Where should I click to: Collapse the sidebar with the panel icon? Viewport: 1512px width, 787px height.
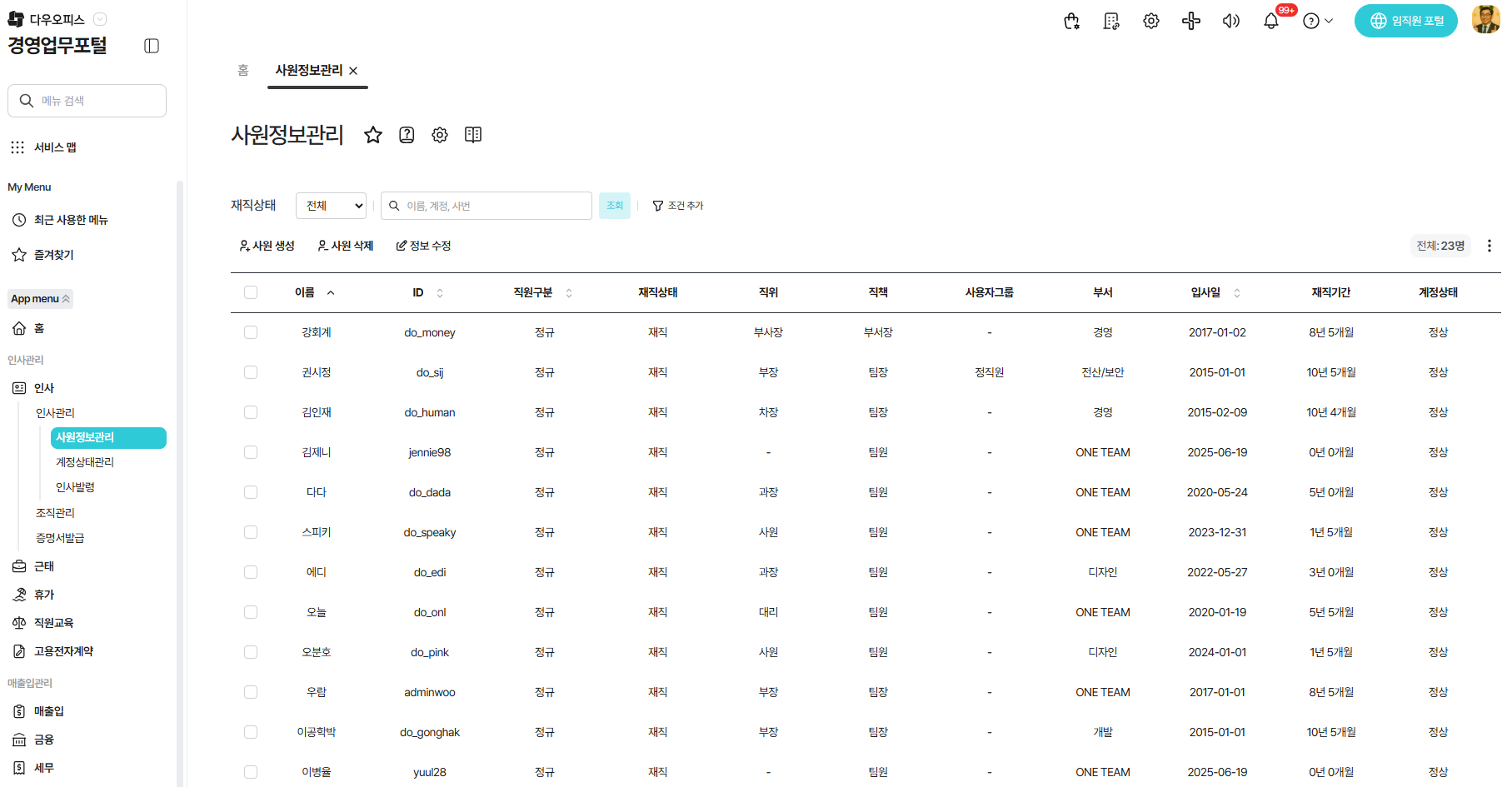pyautogui.click(x=152, y=46)
